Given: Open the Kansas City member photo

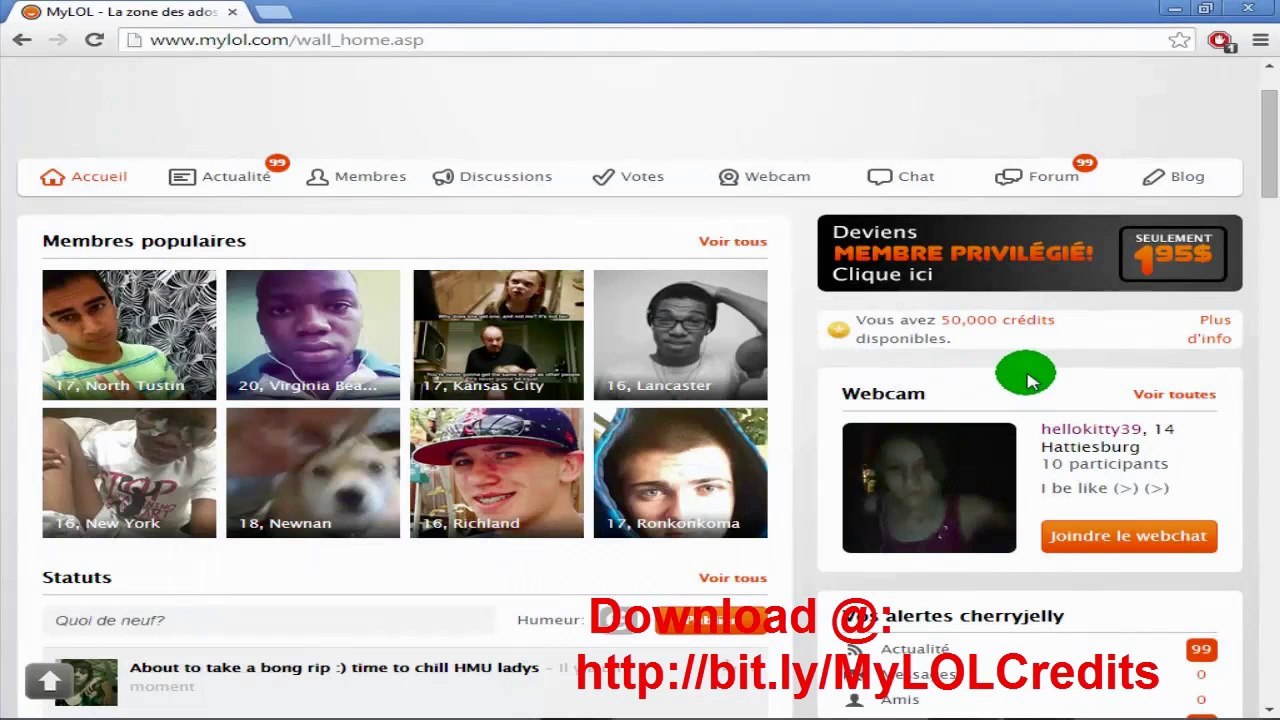Looking at the screenshot, I should point(497,335).
